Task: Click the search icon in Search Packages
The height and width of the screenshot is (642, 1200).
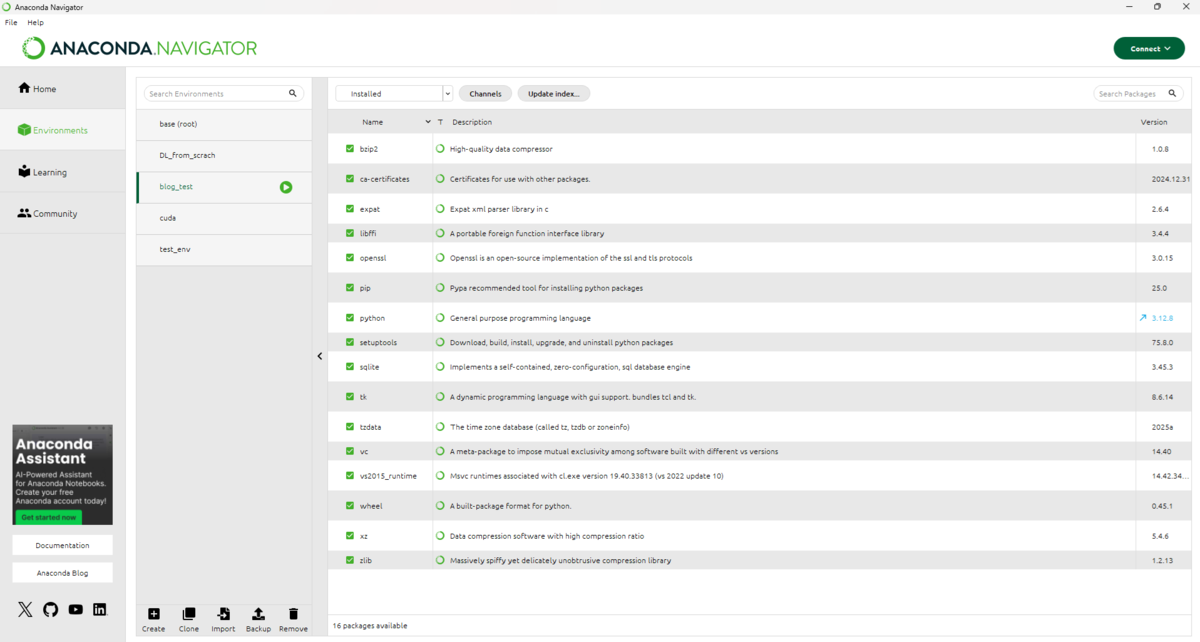Action: [1173, 93]
